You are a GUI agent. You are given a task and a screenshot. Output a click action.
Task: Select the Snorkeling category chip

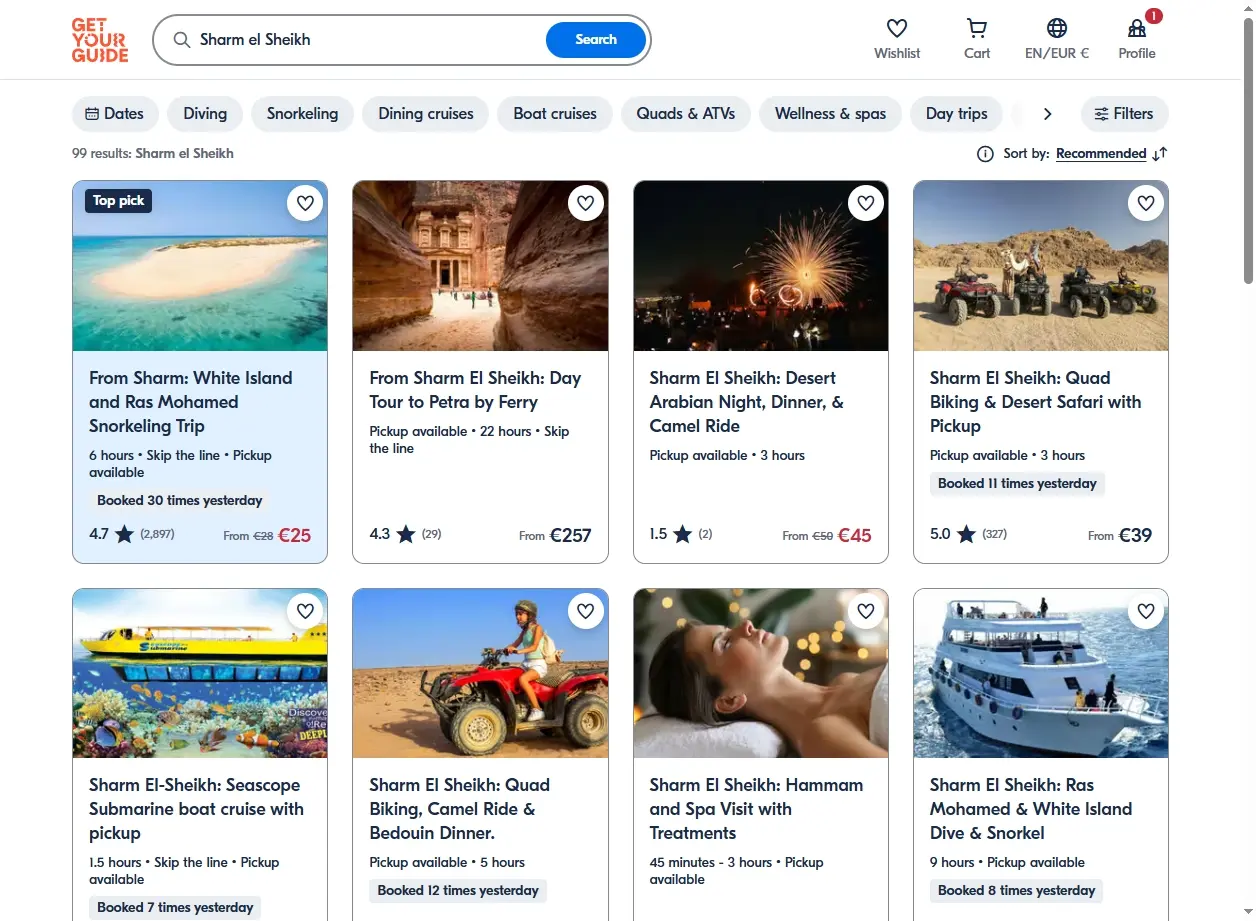click(302, 114)
